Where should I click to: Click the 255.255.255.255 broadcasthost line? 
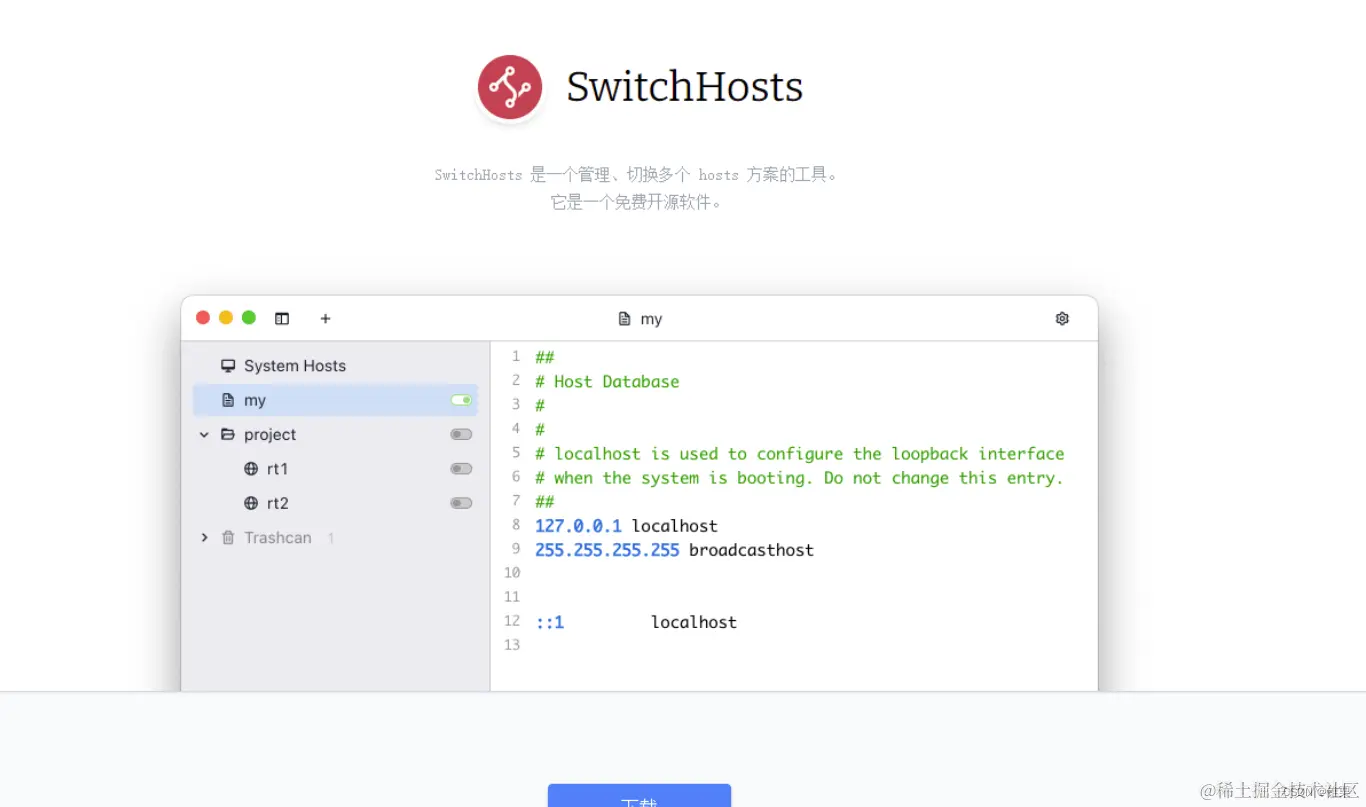pos(674,550)
